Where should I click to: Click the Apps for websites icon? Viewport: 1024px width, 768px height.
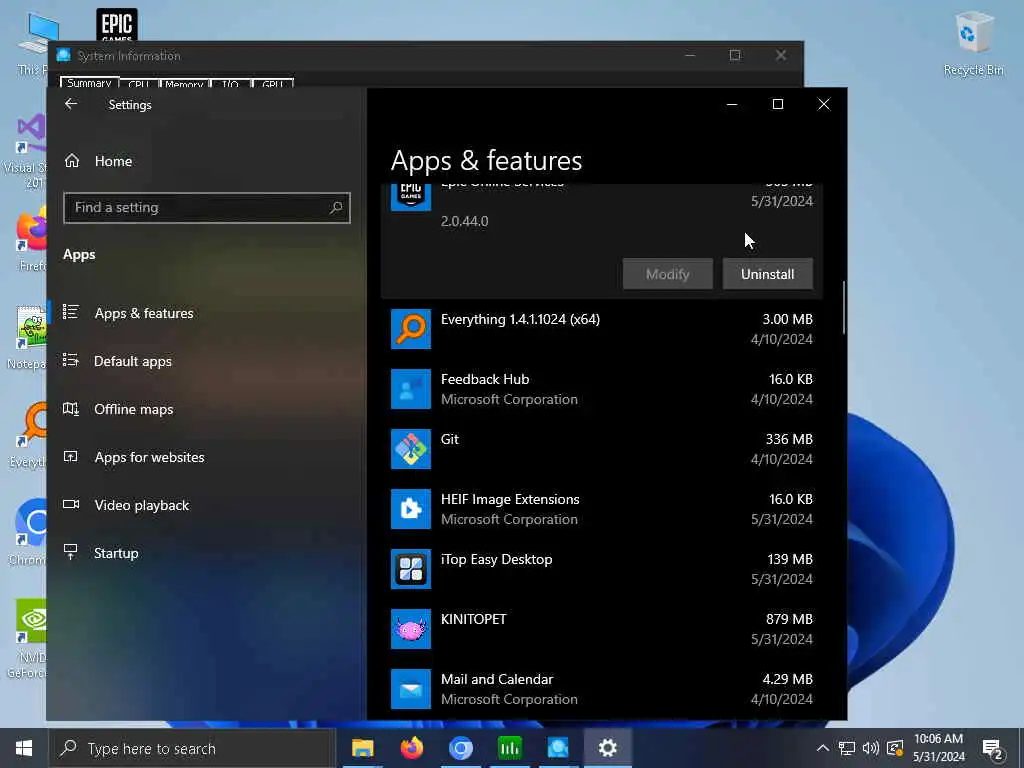(x=71, y=456)
